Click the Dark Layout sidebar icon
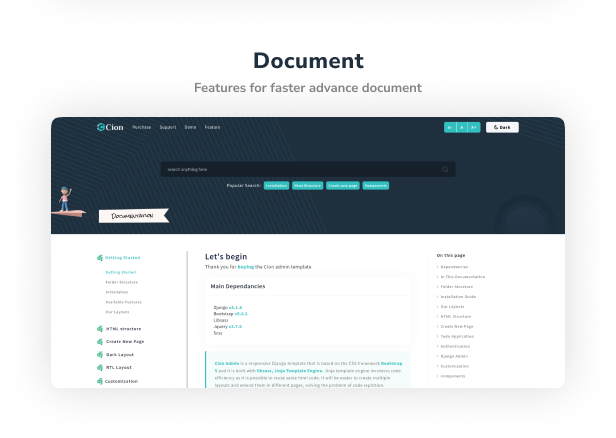Image resolution: width=616 pixels, height=438 pixels. 100,354
